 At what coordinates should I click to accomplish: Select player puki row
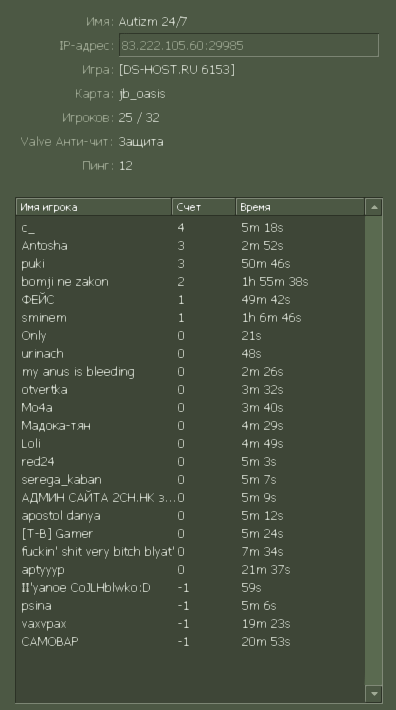(x=191, y=264)
